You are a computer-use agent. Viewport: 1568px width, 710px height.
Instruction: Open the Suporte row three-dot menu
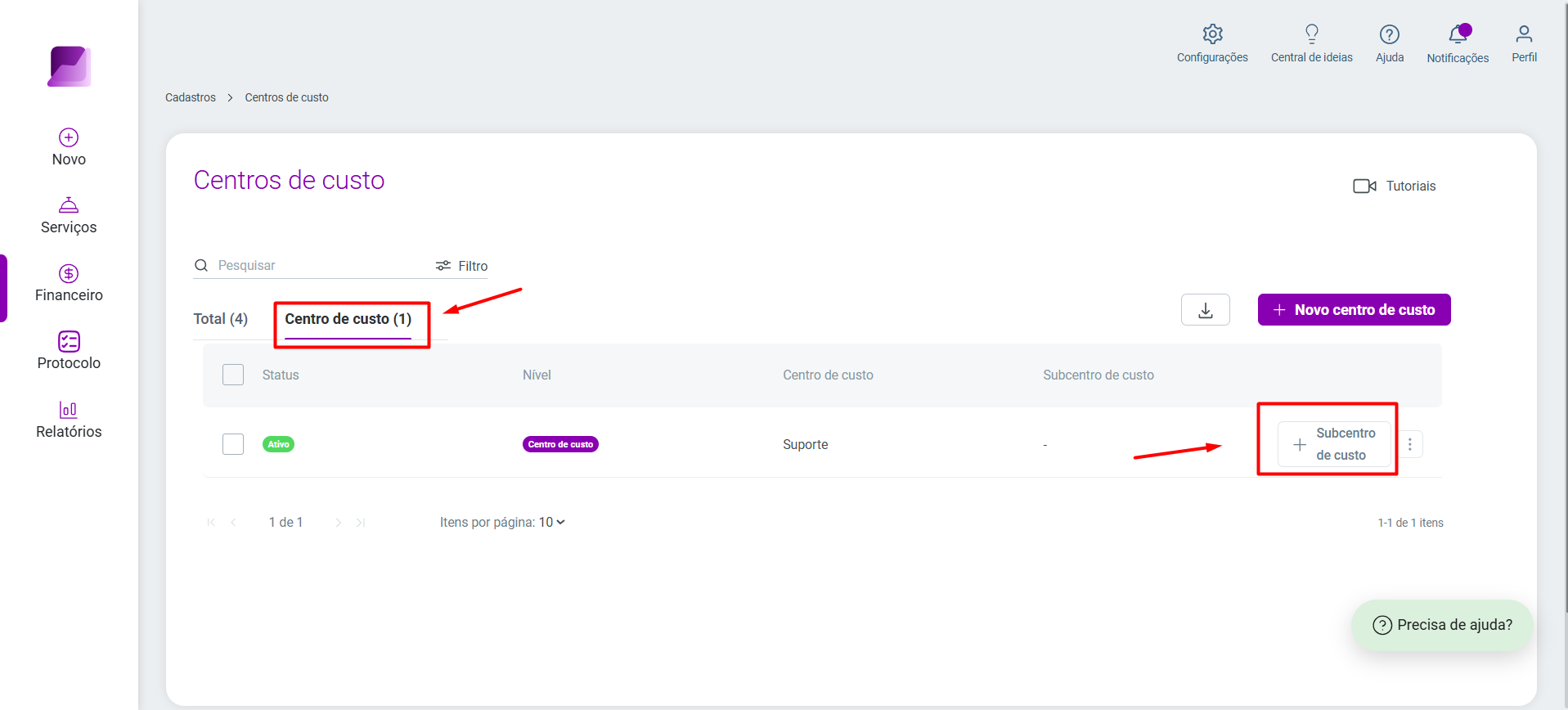pyautogui.click(x=1409, y=444)
